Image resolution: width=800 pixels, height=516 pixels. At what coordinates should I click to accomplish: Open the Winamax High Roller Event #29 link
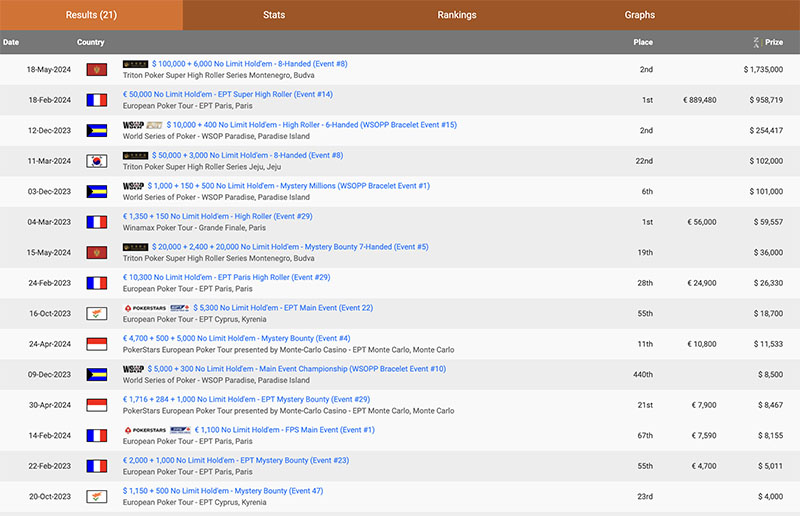click(x=217, y=216)
